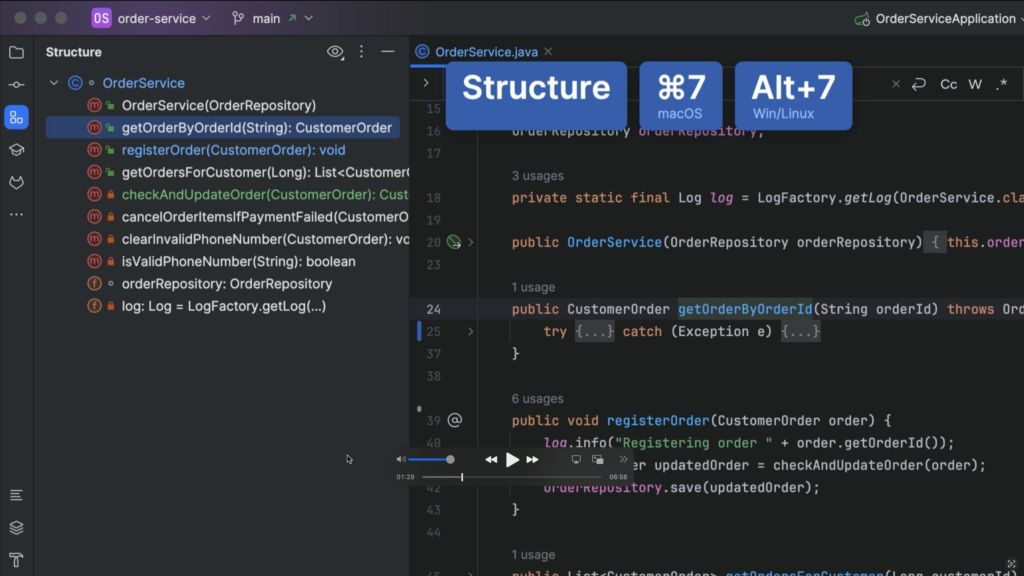Select log field in Structure tree

[222, 306]
